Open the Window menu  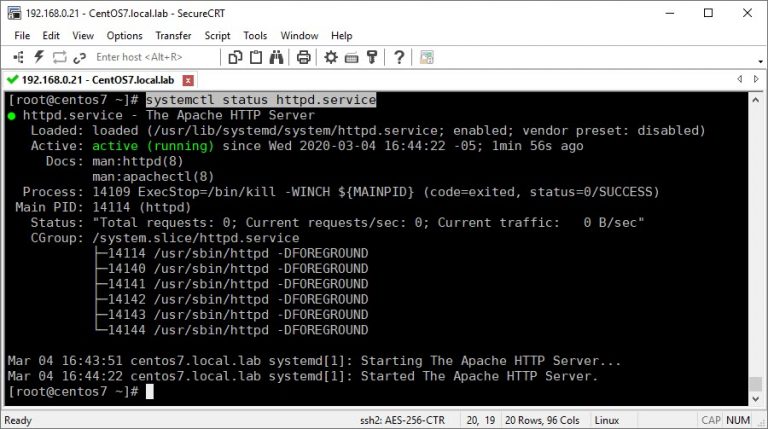[x=299, y=36]
